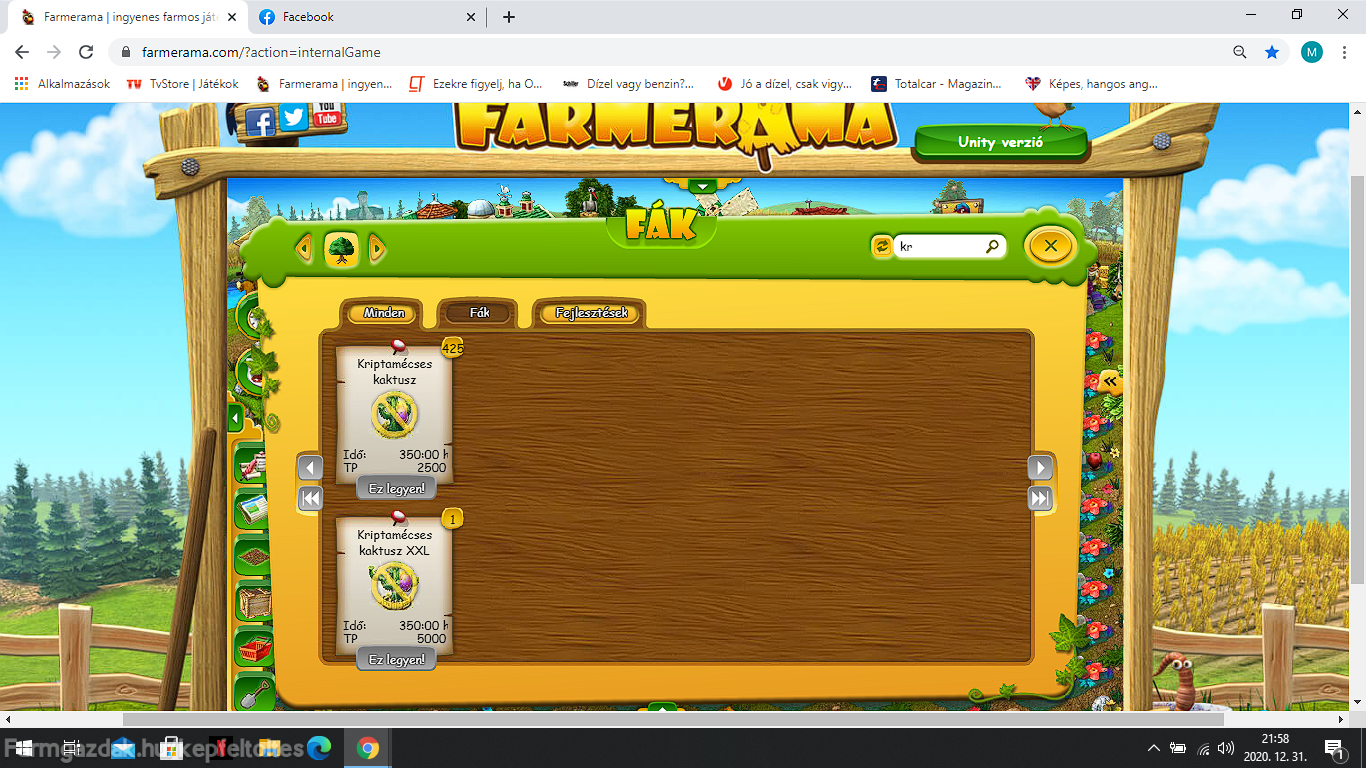
Task: Click the refresh icon beside search box
Action: pyautogui.click(x=881, y=246)
